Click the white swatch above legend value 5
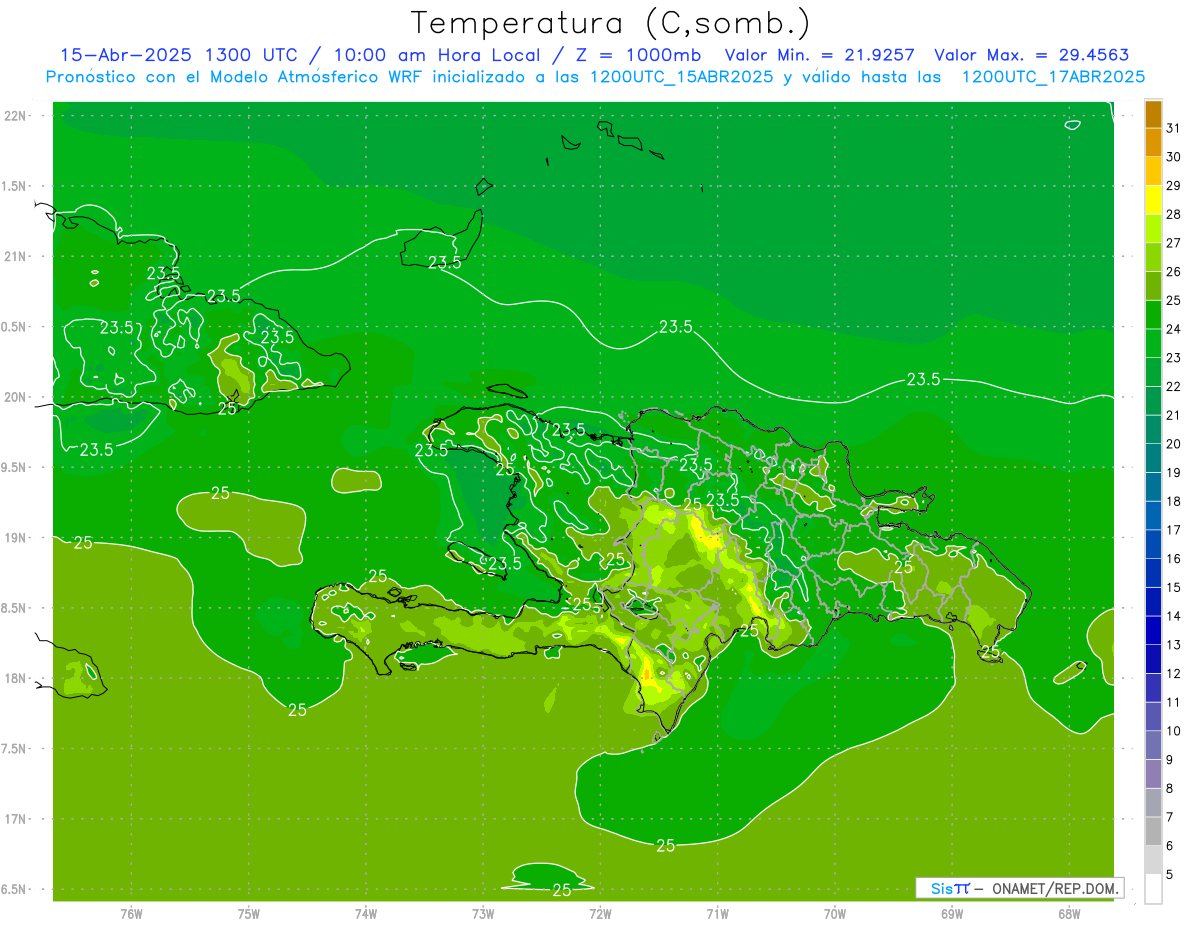Viewport: 1200px width, 927px height. point(1153,889)
